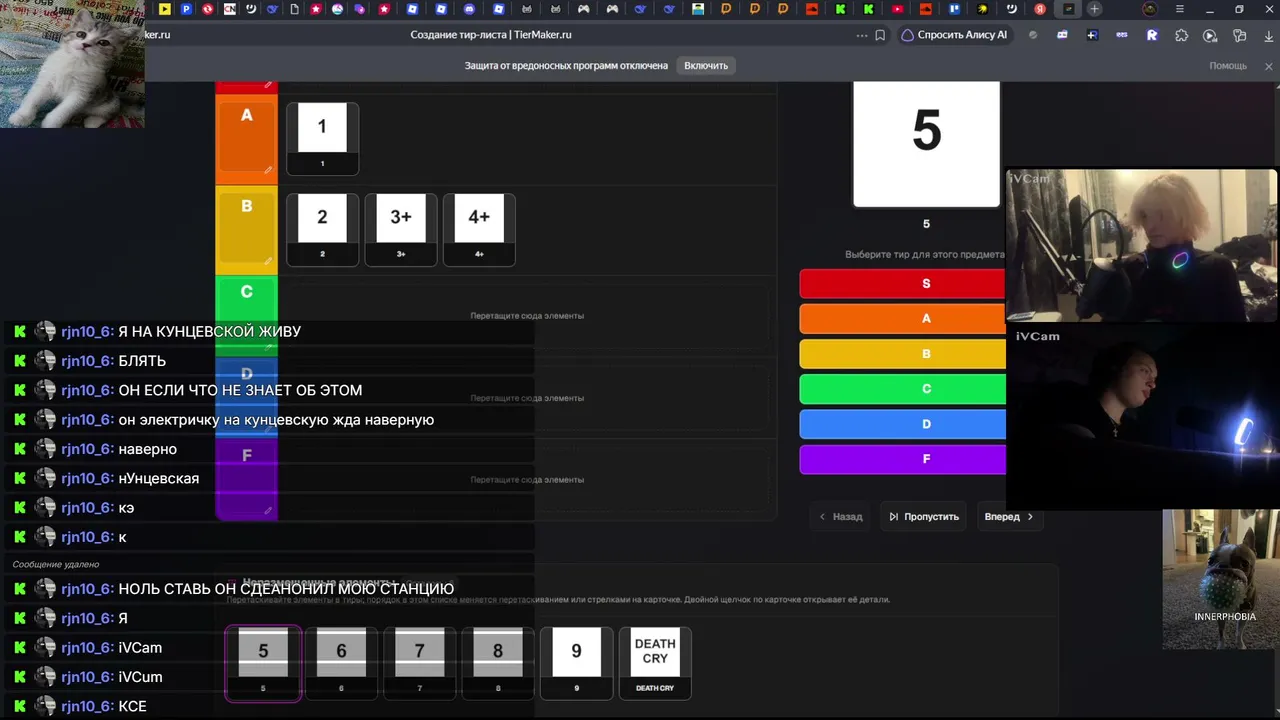Click the orange A tier label
The width and height of the screenshot is (1280, 720).
[x=246, y=137]
